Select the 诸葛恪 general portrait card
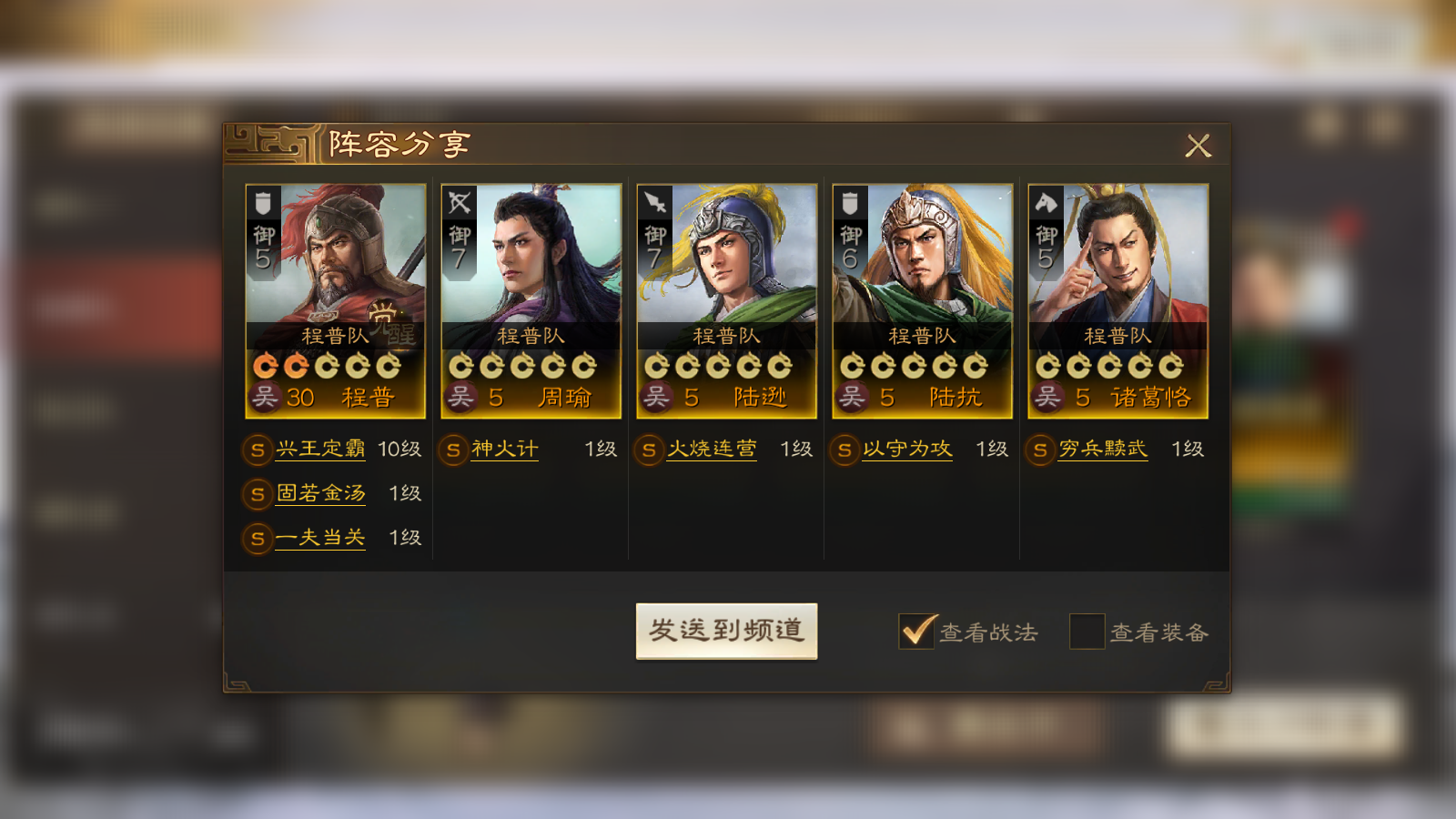 pos(1118,301)
